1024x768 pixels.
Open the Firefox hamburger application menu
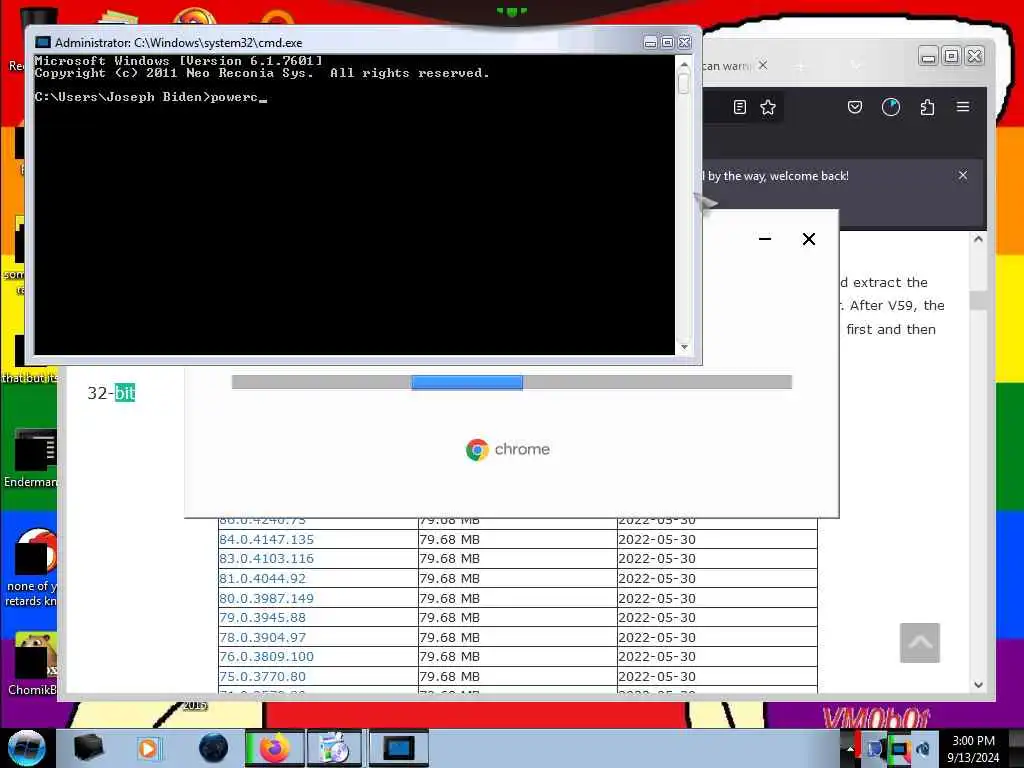pos(963,106)
